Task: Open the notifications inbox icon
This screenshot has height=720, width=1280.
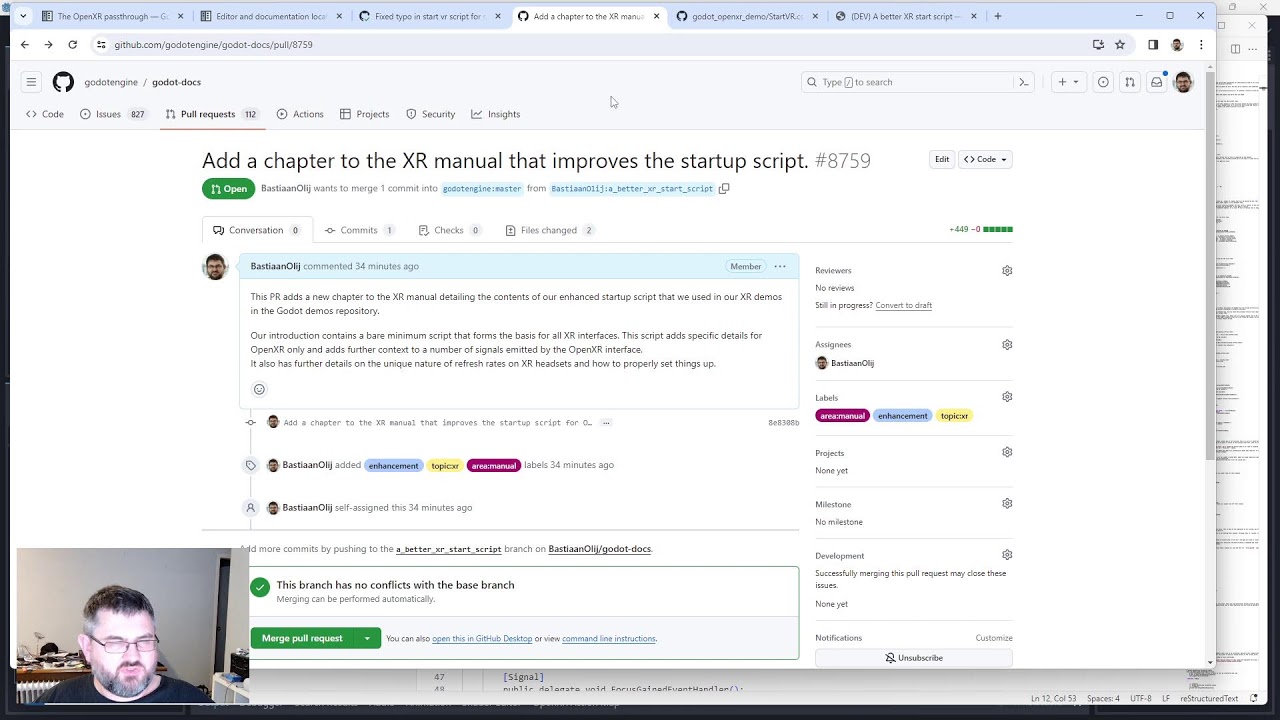Action: tap(1157, 82)
